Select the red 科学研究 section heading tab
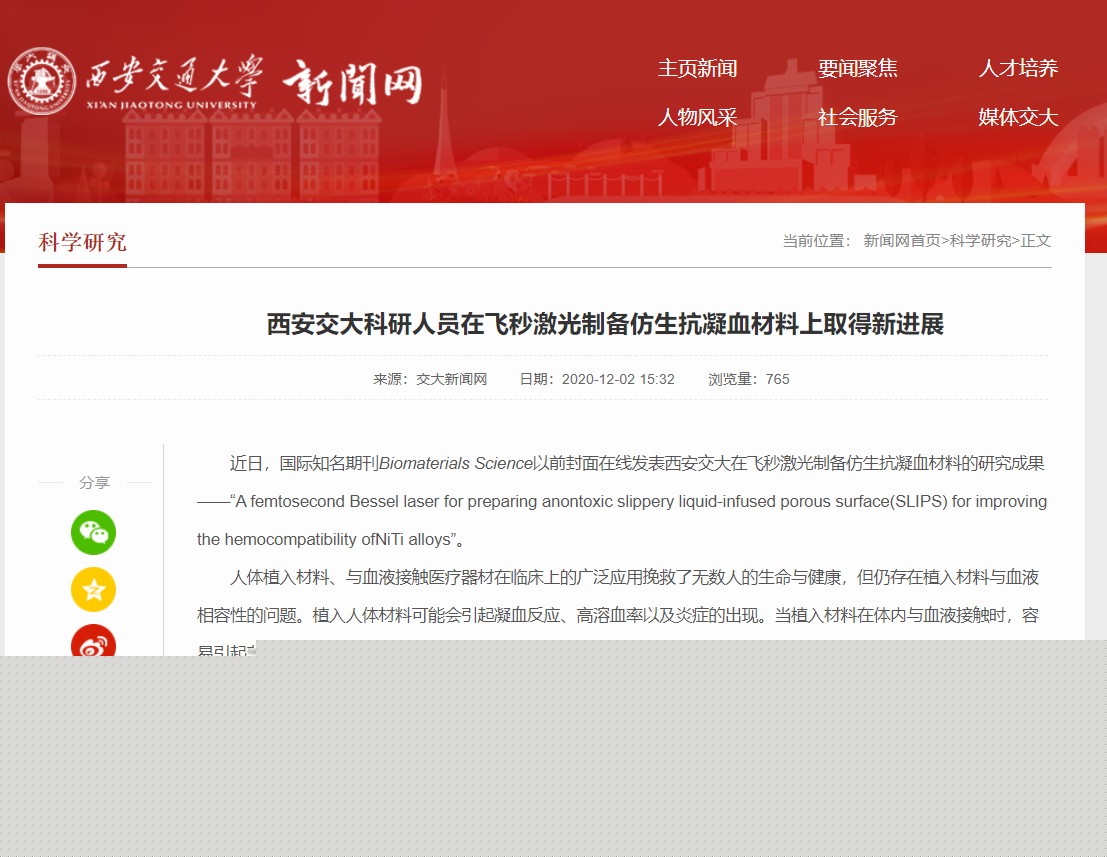Image resolution: width=1107 pixels, height=857 pixels. [82, 243]
